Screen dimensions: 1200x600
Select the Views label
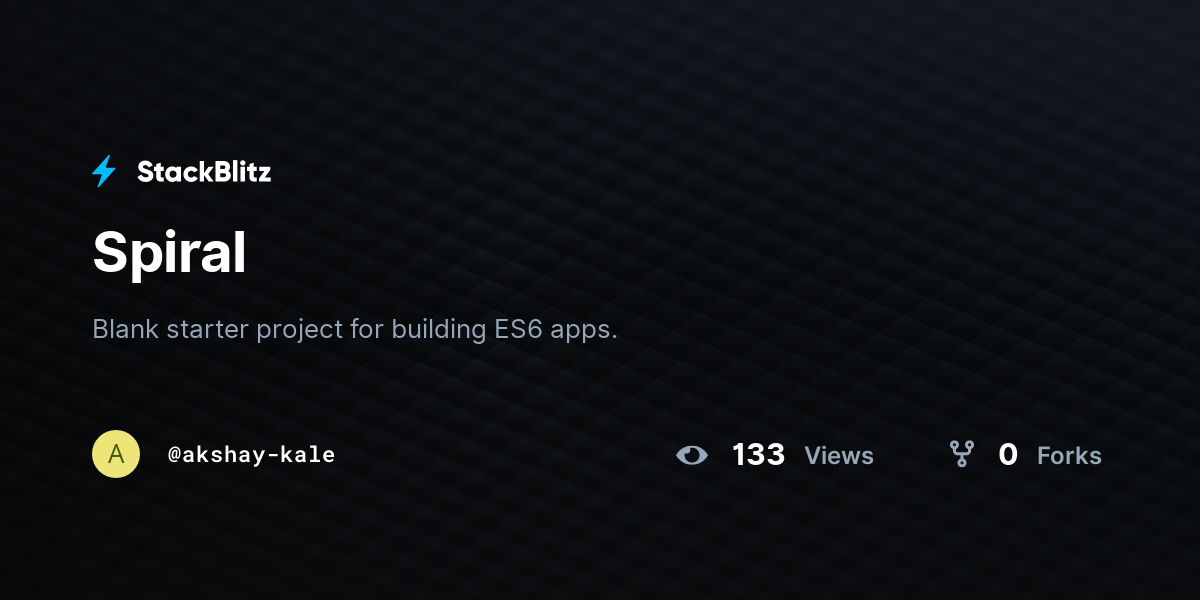(839, 456)
